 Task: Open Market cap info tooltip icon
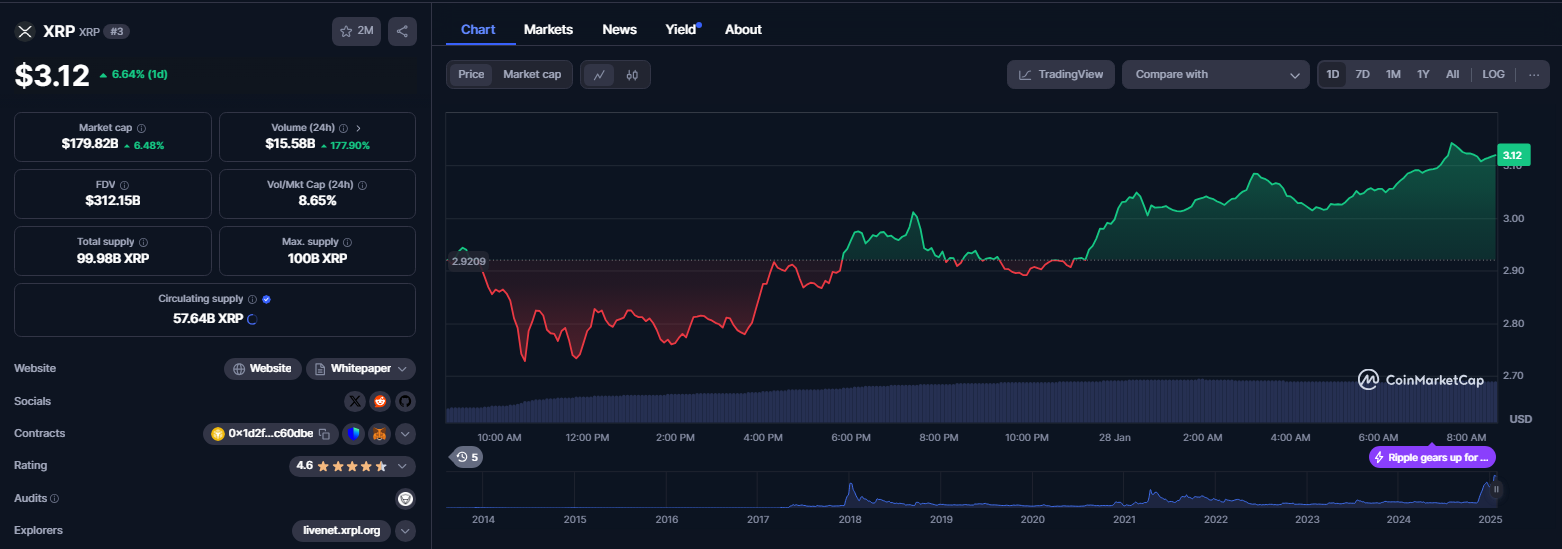[x=141, y=128]
